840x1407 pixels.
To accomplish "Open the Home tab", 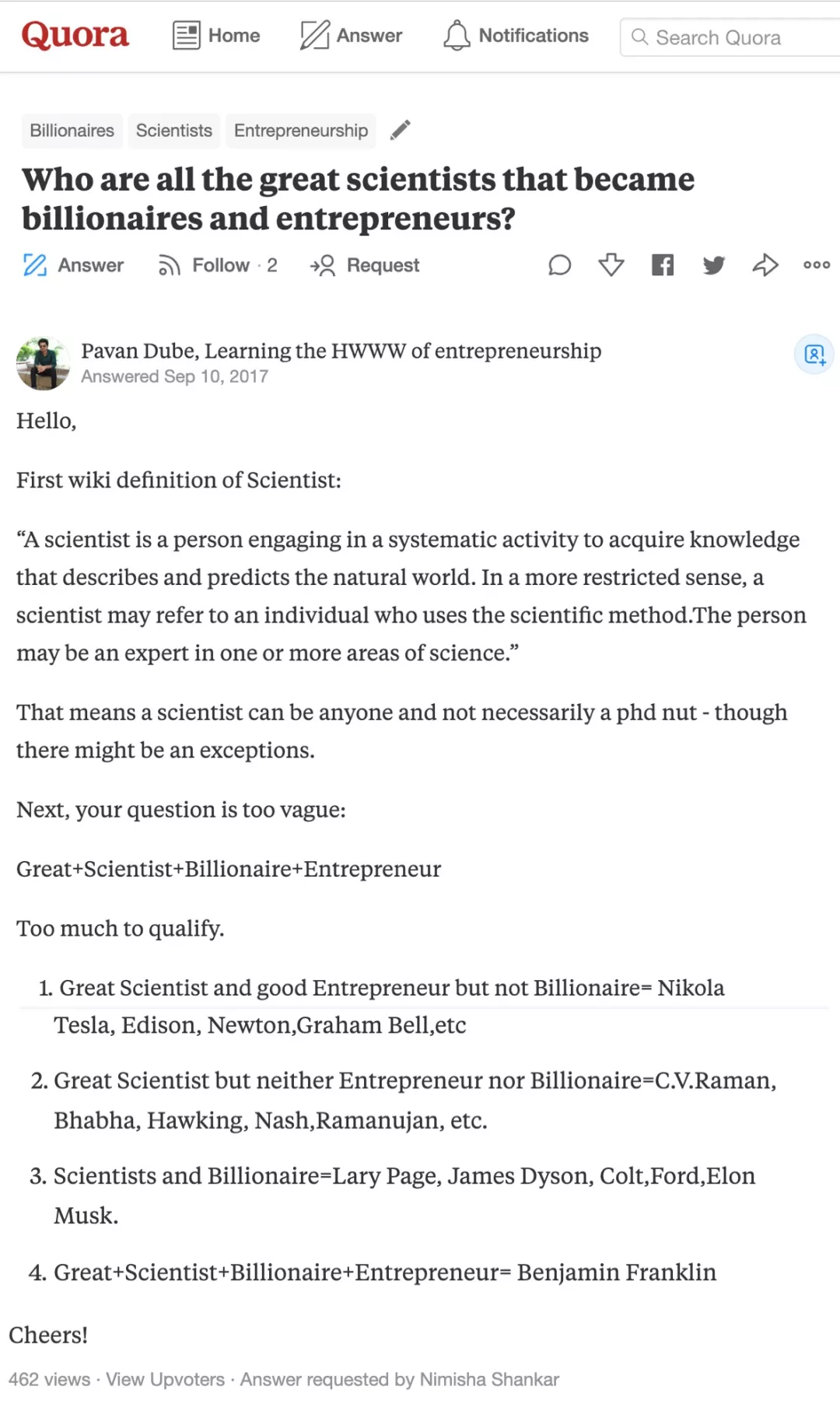I will tap(216, 36).
